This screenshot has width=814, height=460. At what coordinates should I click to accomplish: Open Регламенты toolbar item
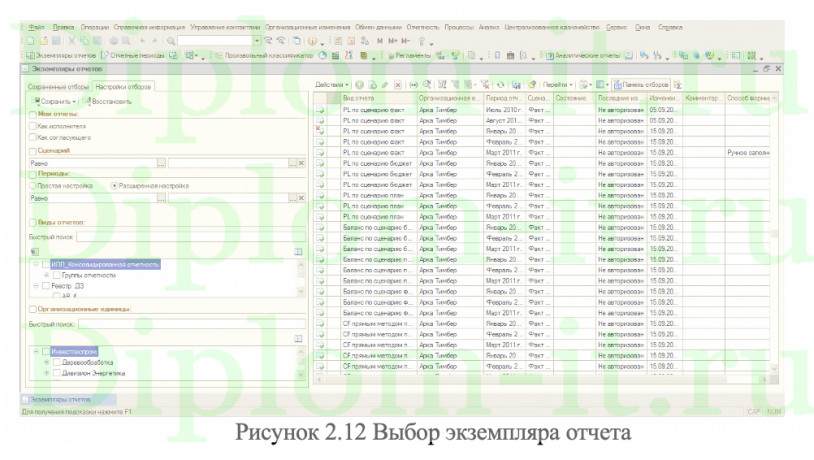point(409,56)
